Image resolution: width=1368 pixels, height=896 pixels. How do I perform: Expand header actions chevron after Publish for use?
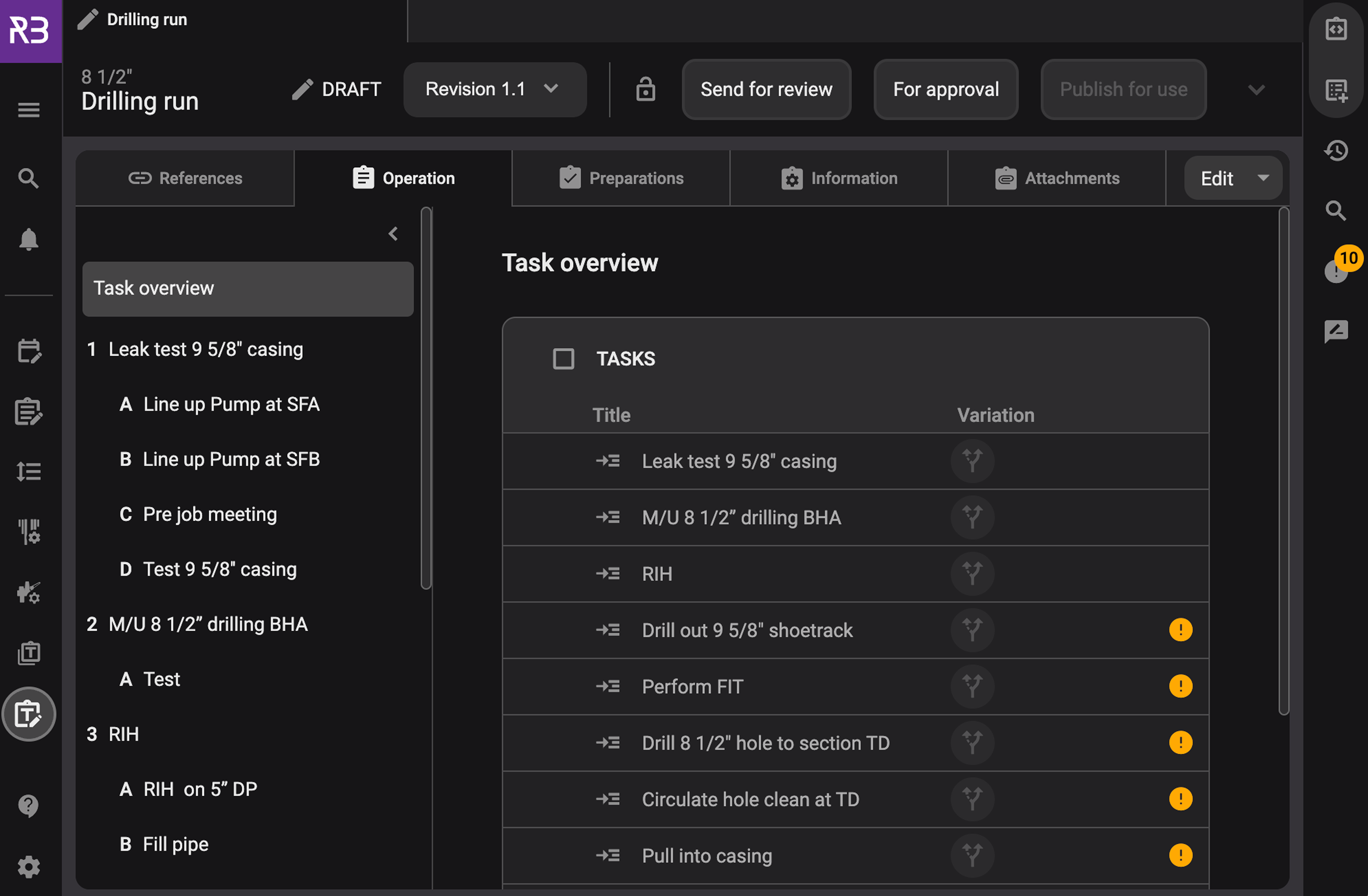pos(1256,90)
